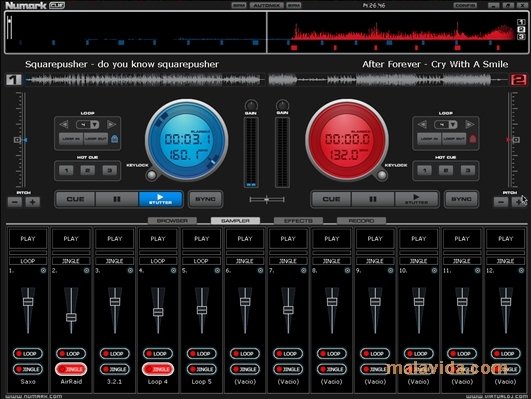Open the CONFIG settings
The height and width of the screenshot is (399, 531).
[x=465, y=5]
